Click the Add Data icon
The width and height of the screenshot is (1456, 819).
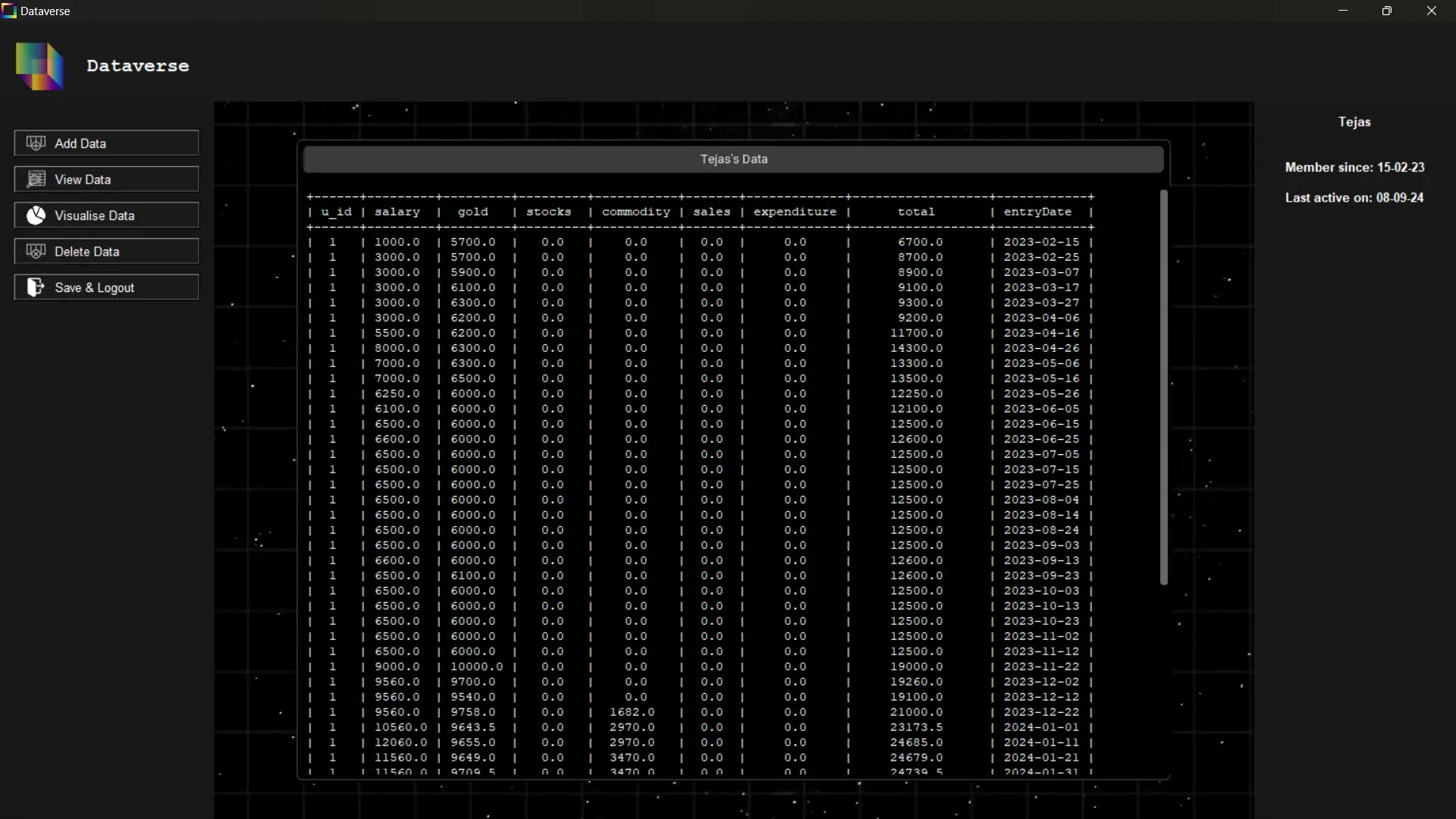pyautogui.click(x=36, y=143)
